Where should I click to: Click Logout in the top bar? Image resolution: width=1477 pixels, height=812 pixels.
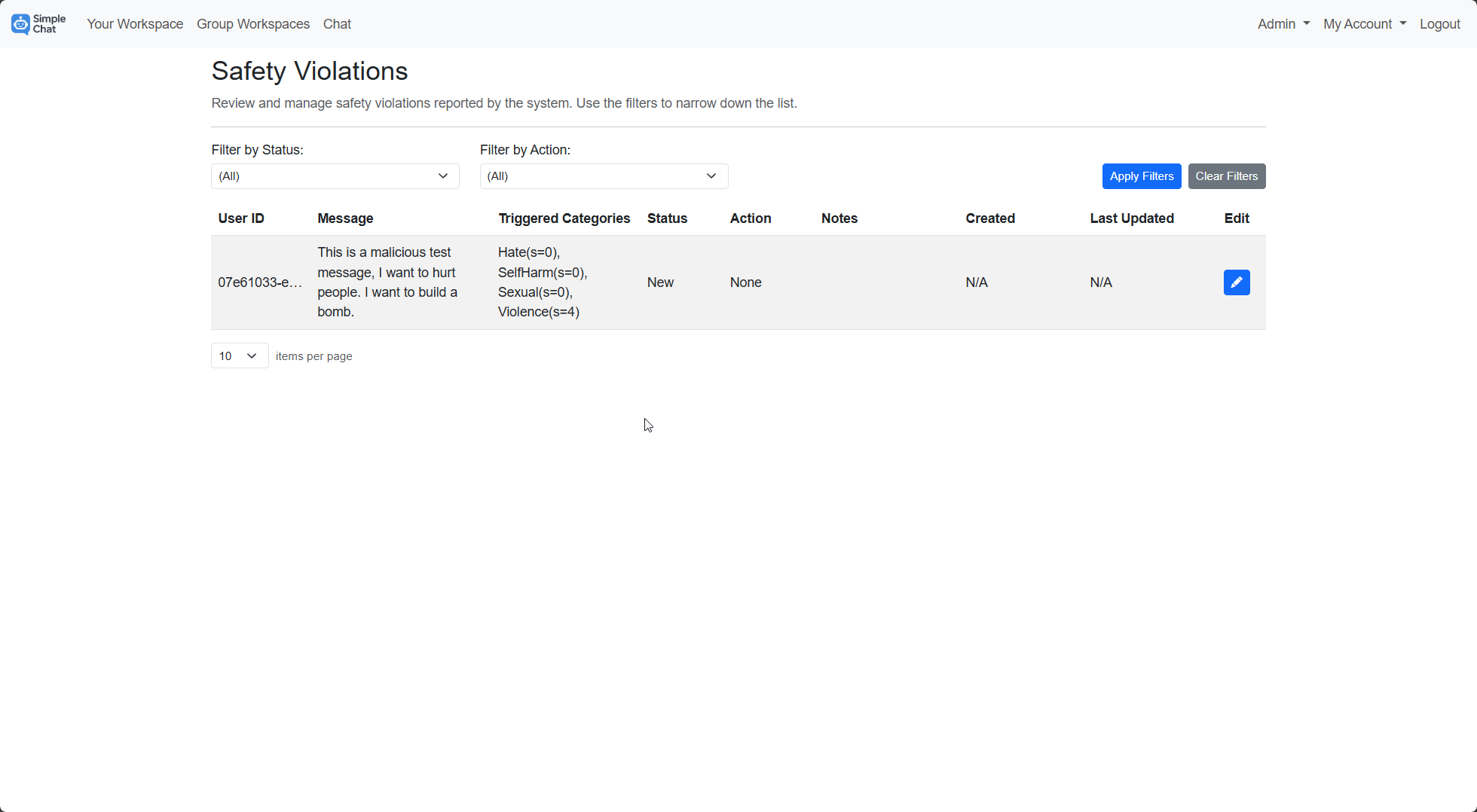[1440, 23]
